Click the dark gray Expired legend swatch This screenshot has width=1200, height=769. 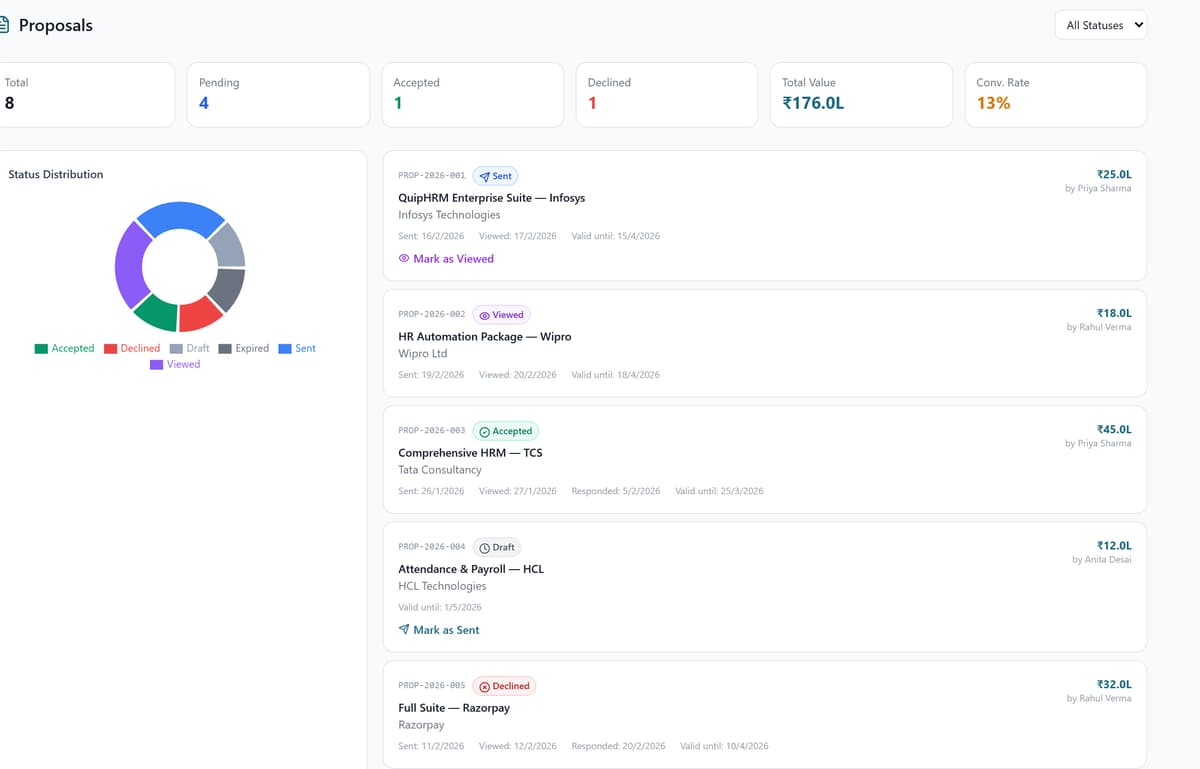[225, 349]
